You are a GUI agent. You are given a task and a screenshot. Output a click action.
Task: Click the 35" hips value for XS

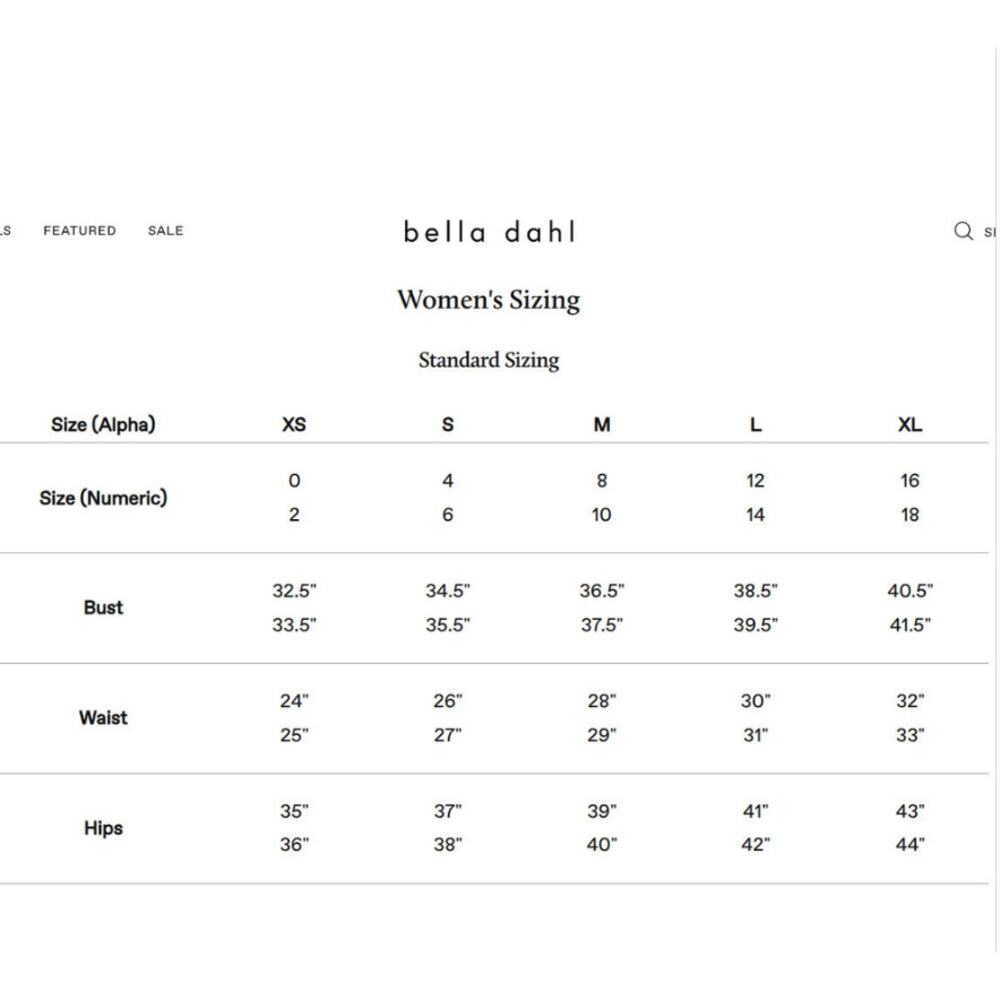pos(294,812)
